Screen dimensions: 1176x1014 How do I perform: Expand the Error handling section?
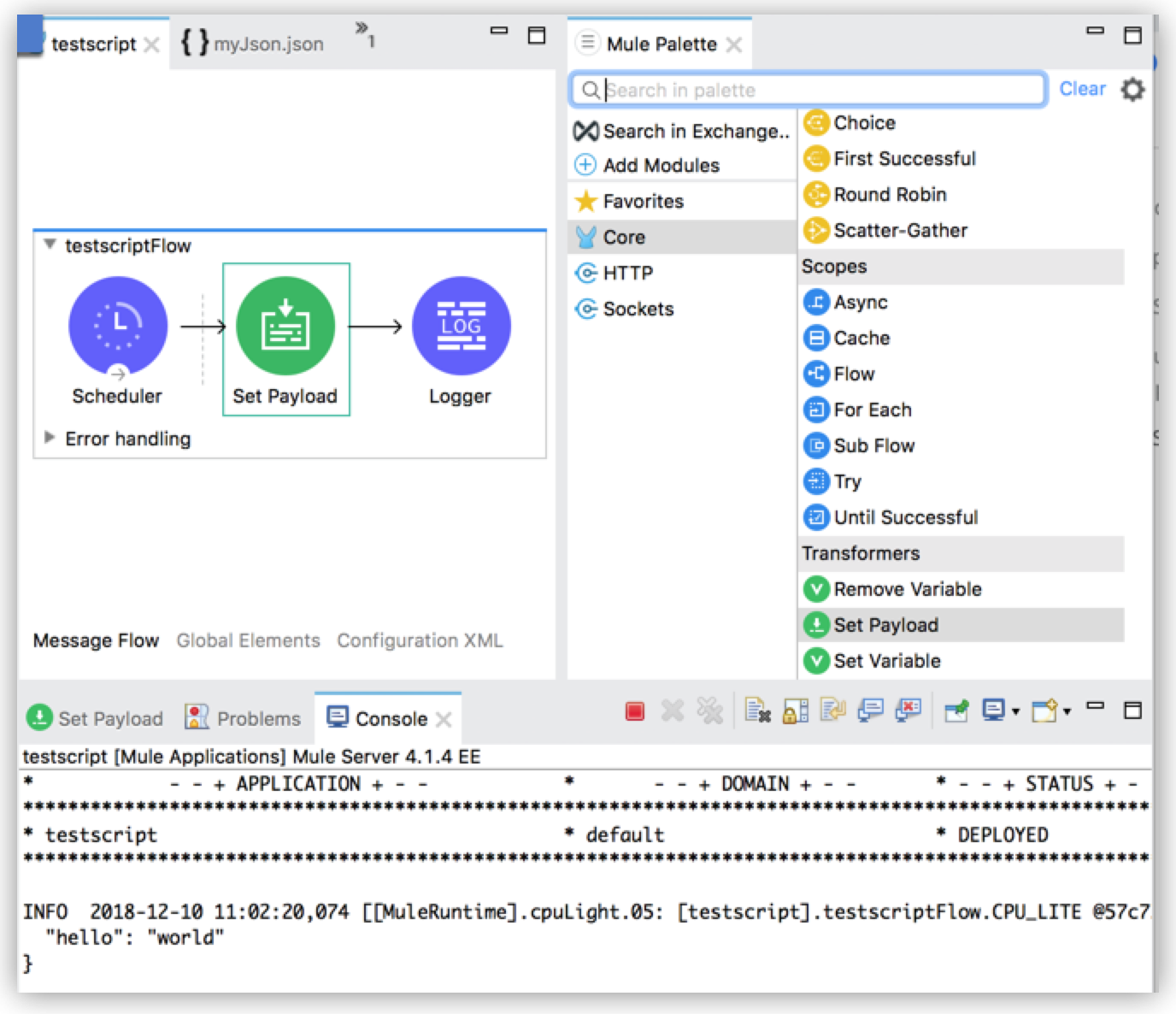50,438
